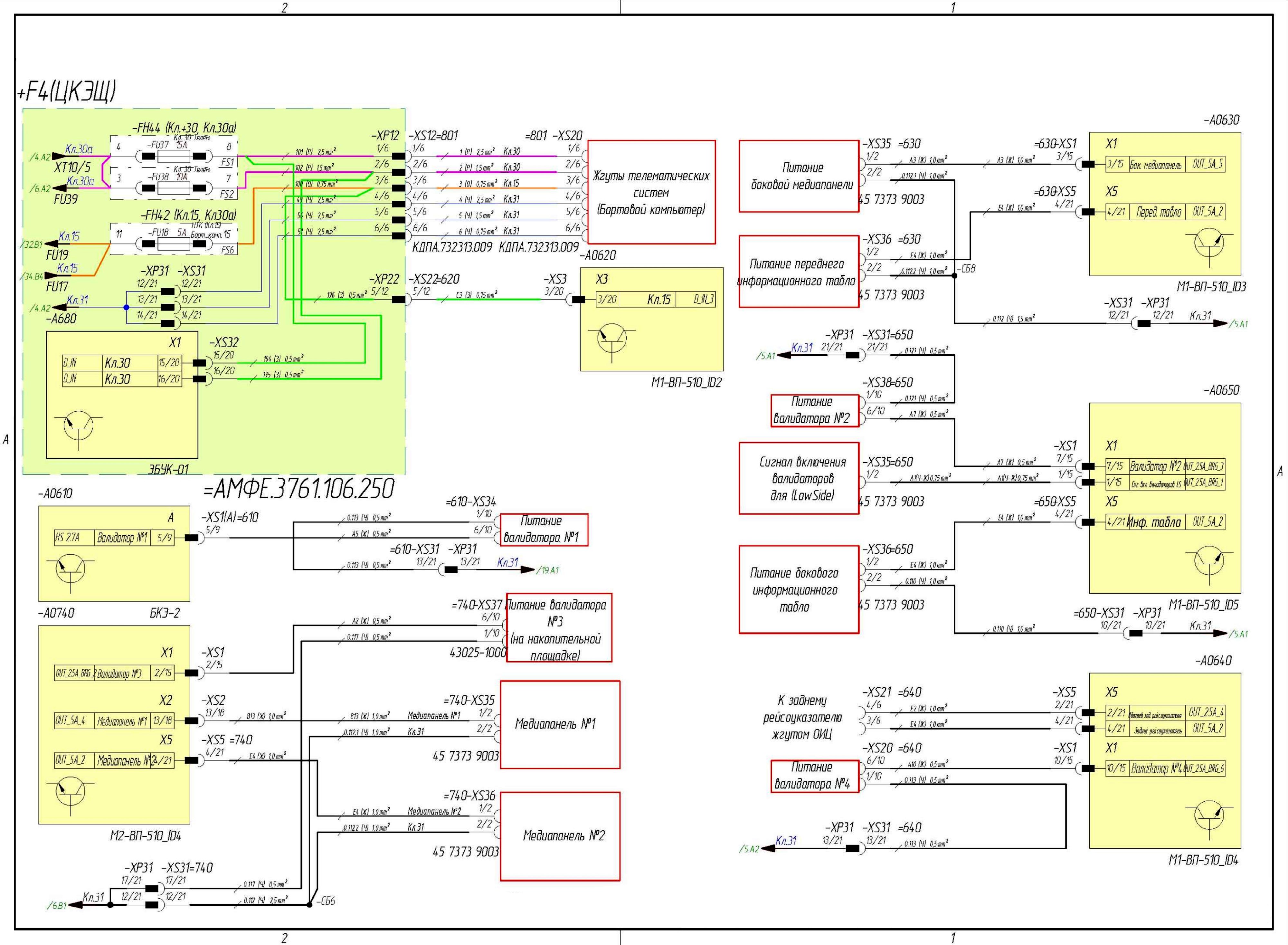1288x945 pixels.
Task: Click the -СБ8 junction node
Action: 954,276
